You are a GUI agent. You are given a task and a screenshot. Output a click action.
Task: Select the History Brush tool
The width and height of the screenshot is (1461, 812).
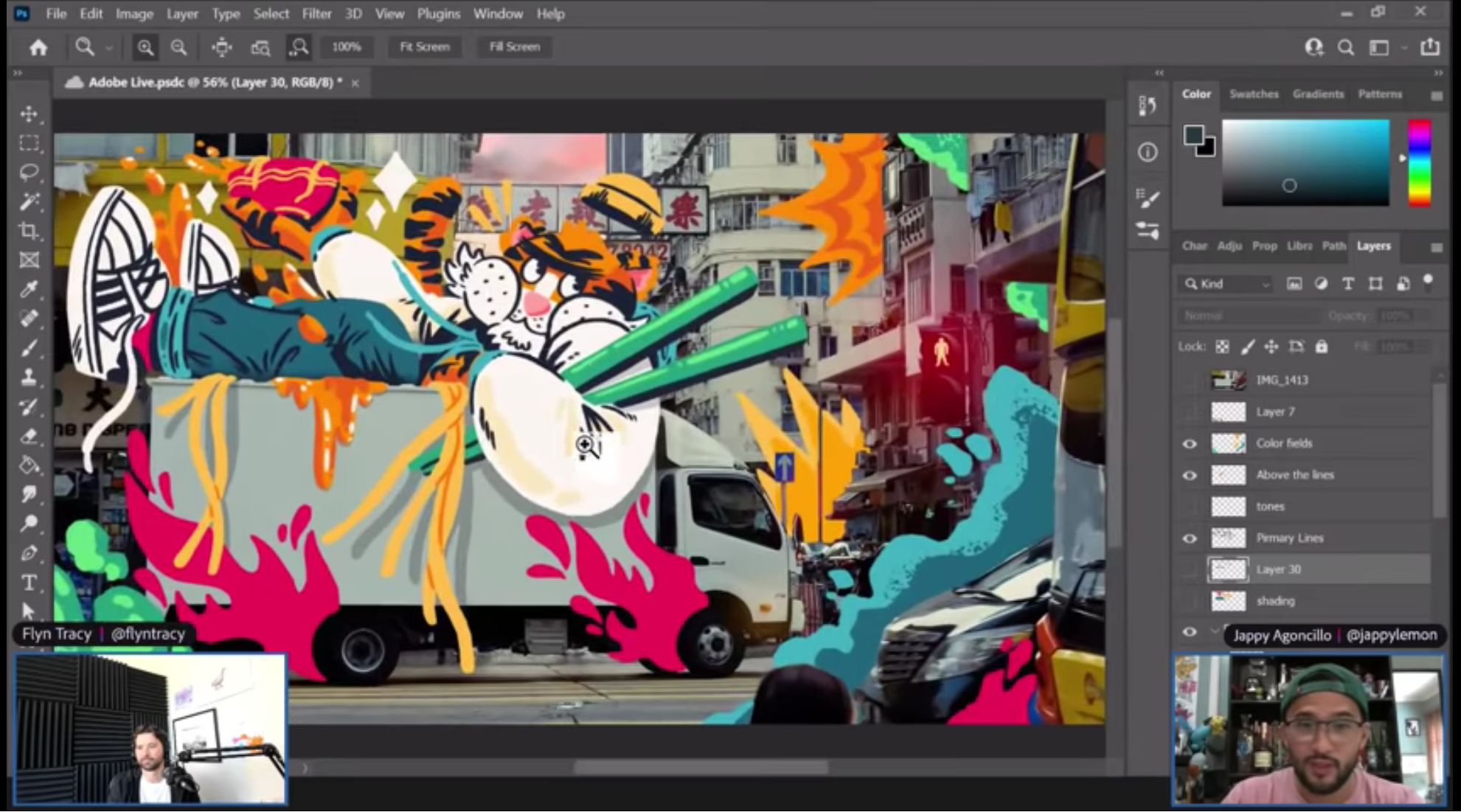pyautogui.click(x=29, y=407)
